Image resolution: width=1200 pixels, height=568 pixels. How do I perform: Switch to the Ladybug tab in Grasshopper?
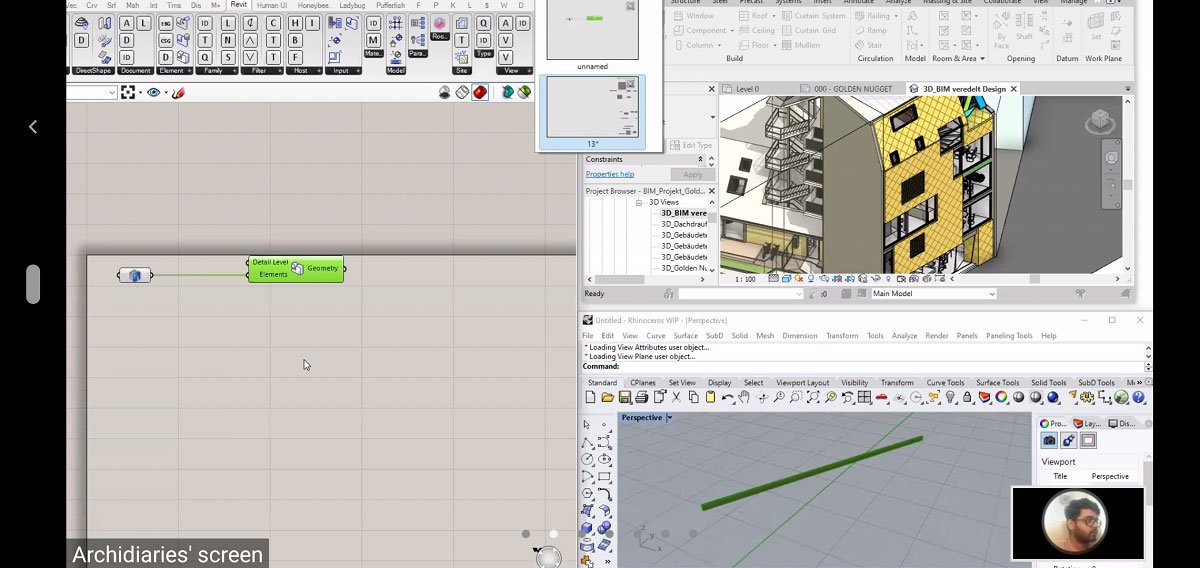coord(352,5)
